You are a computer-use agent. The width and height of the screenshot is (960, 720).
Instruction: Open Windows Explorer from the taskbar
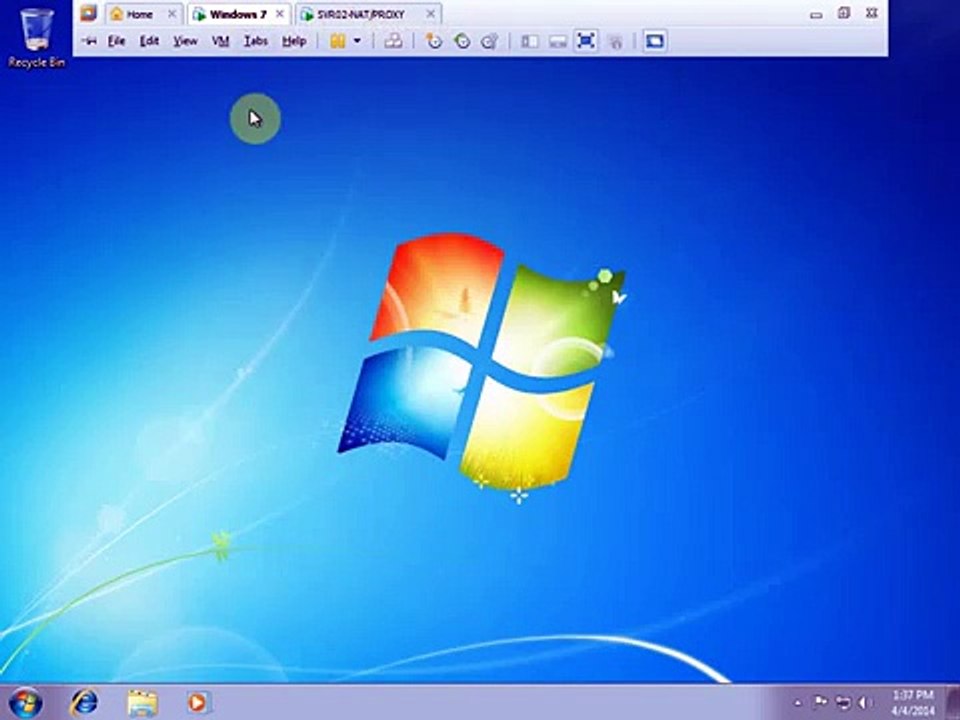click(142, 703)
